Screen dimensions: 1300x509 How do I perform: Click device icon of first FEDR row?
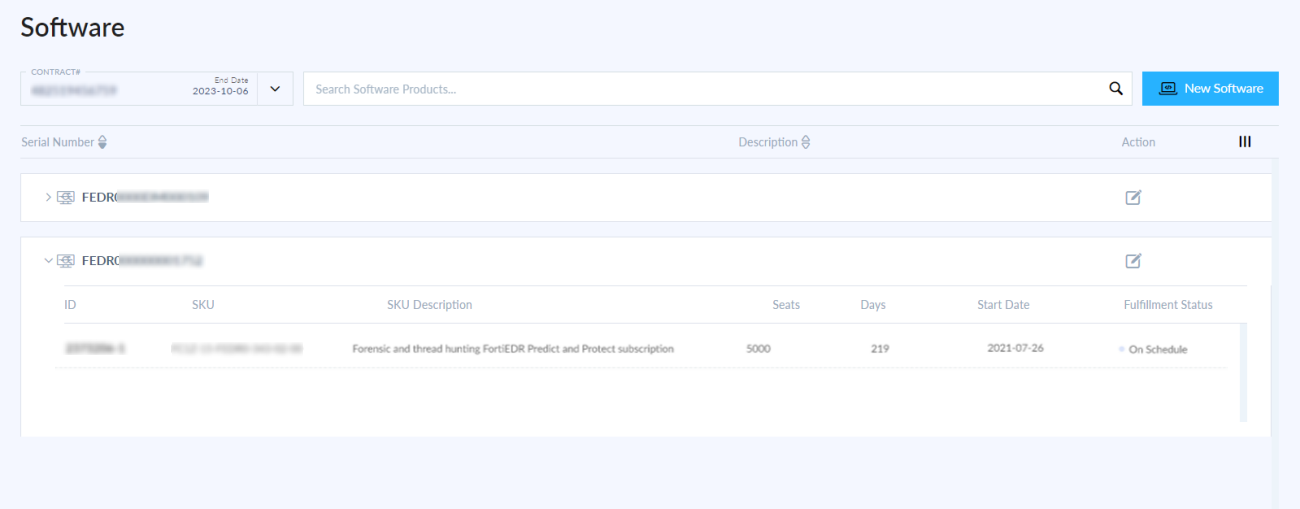coord(66,197)
